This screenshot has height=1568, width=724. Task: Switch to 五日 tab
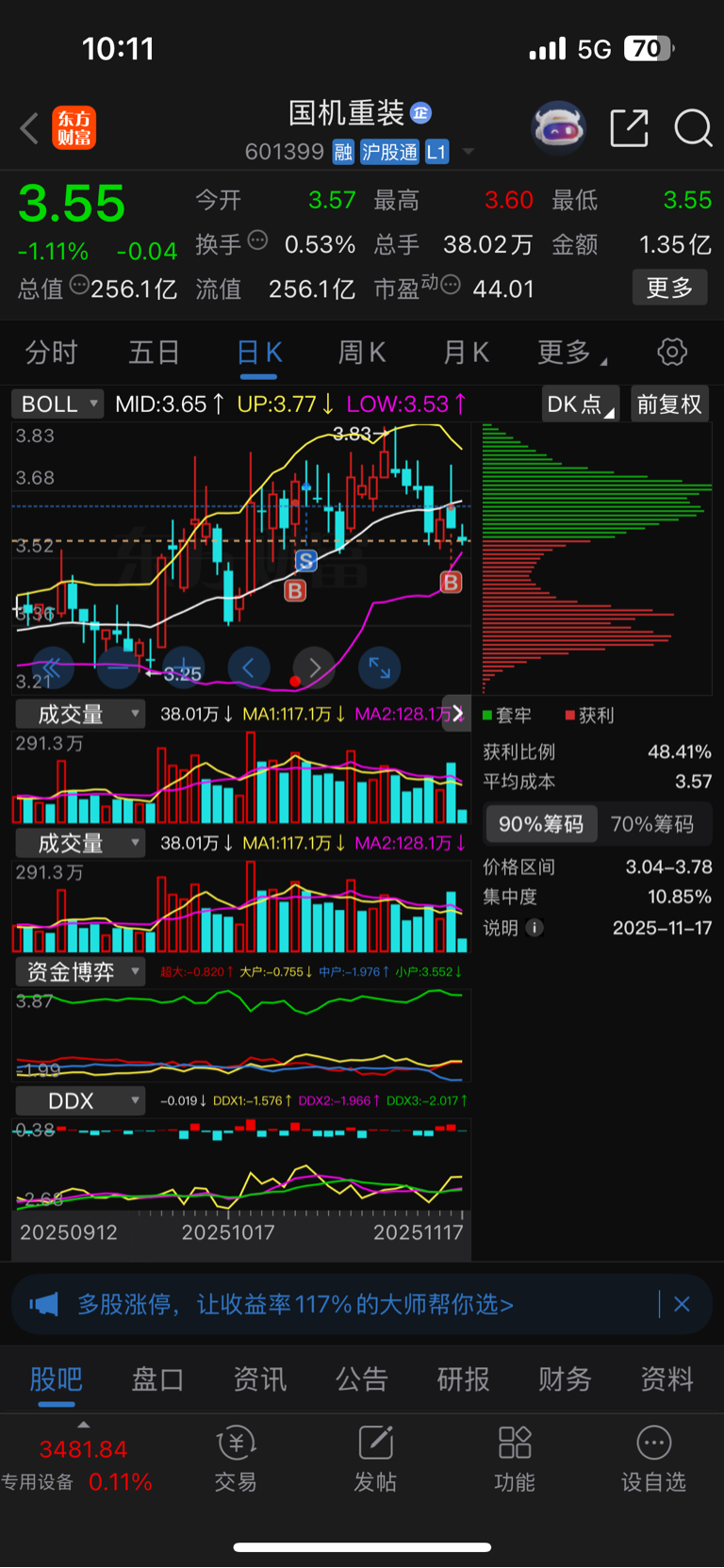click(x=154, y=353)
